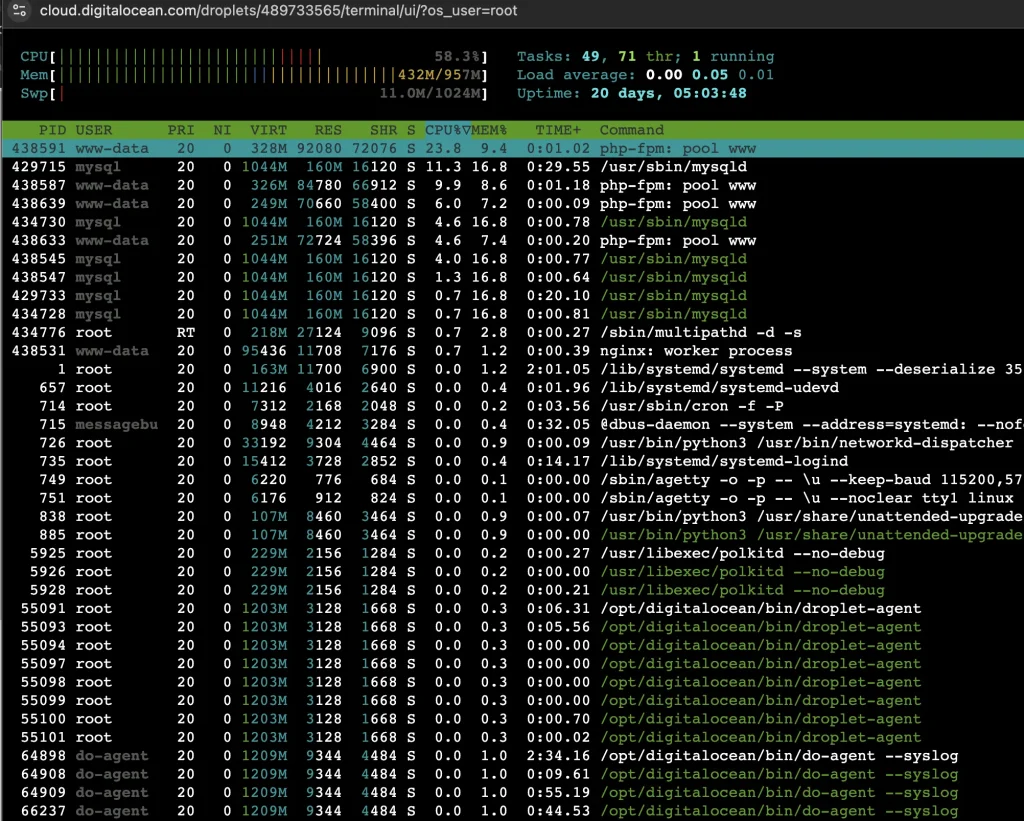Select droplet-agent thread PID 55101
This screenshot has height=821, width=1024.
coord(512,737)
